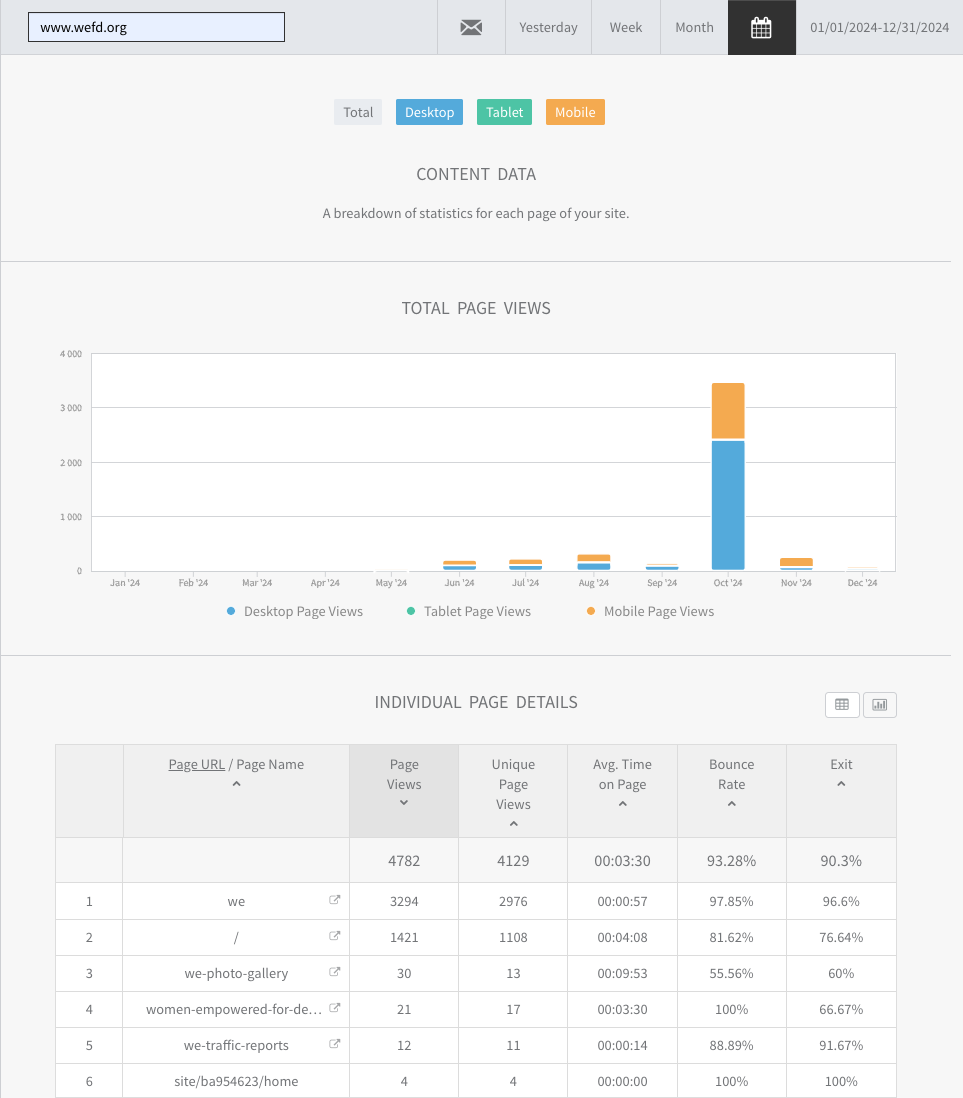Open external link for we-traffic-reports
The height and width of the screenshot is (1098, 963).
tap(335, 1043)
